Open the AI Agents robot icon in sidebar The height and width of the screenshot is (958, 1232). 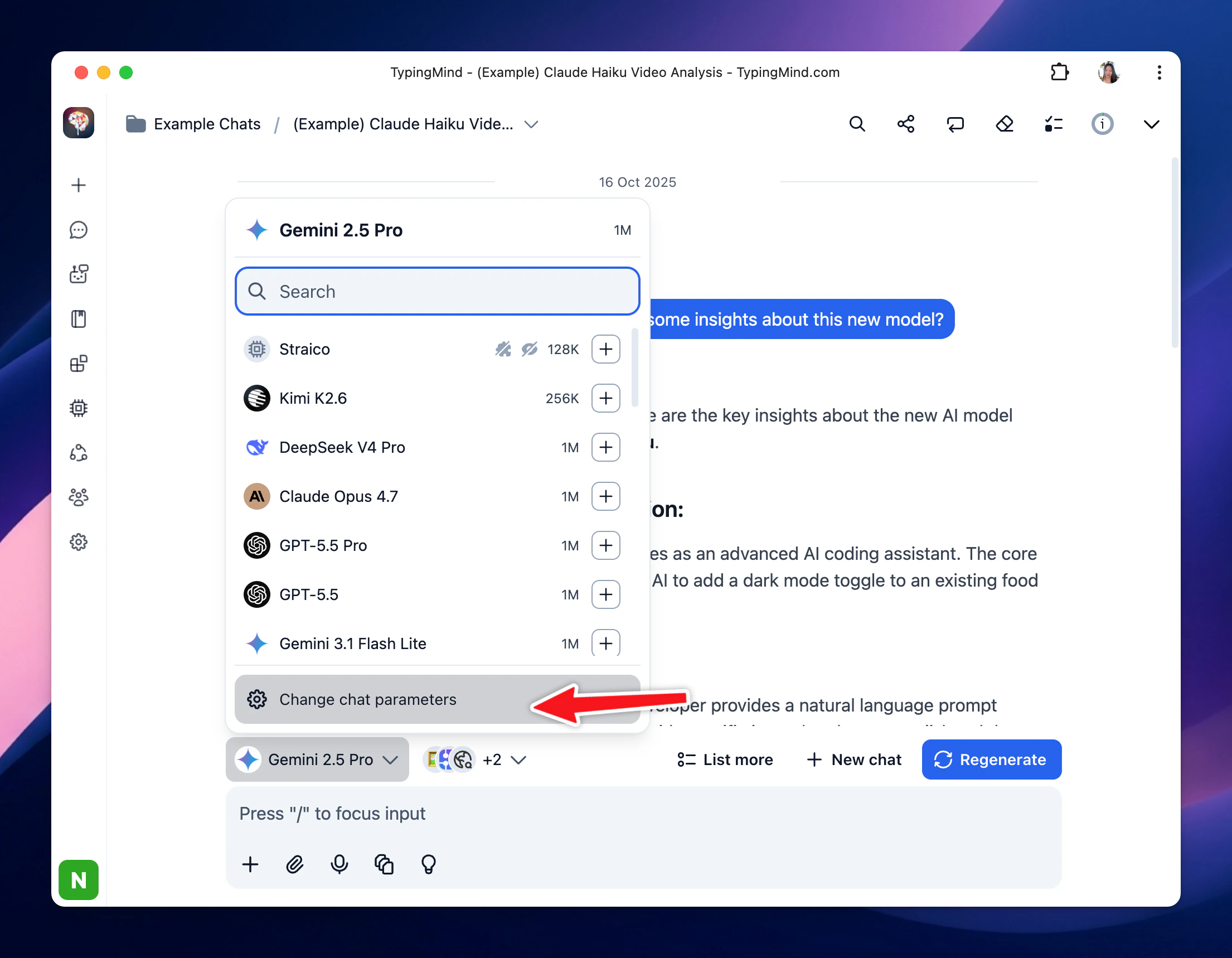click(x=79, y=274)
